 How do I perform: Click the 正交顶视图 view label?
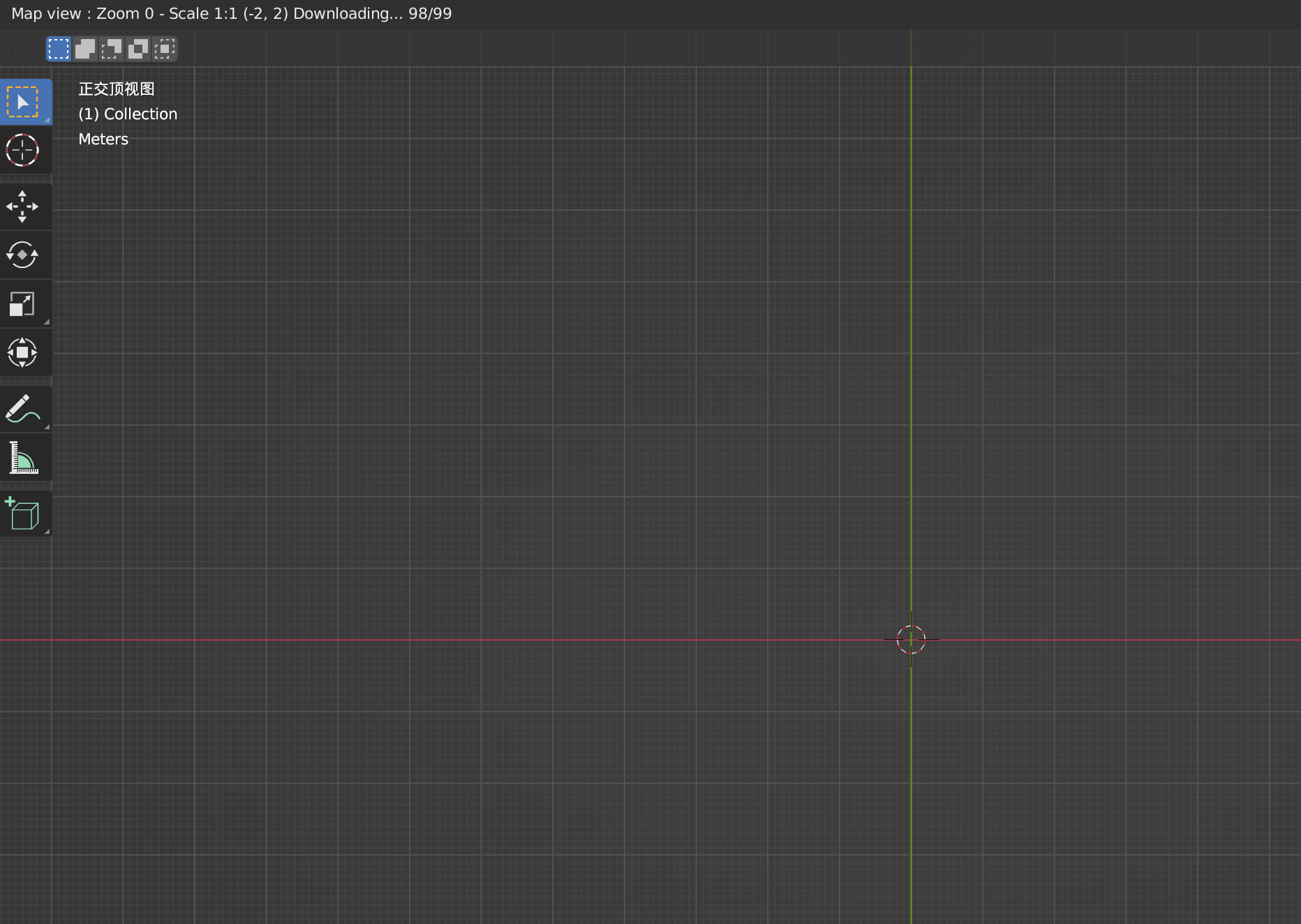coord(117,89)
